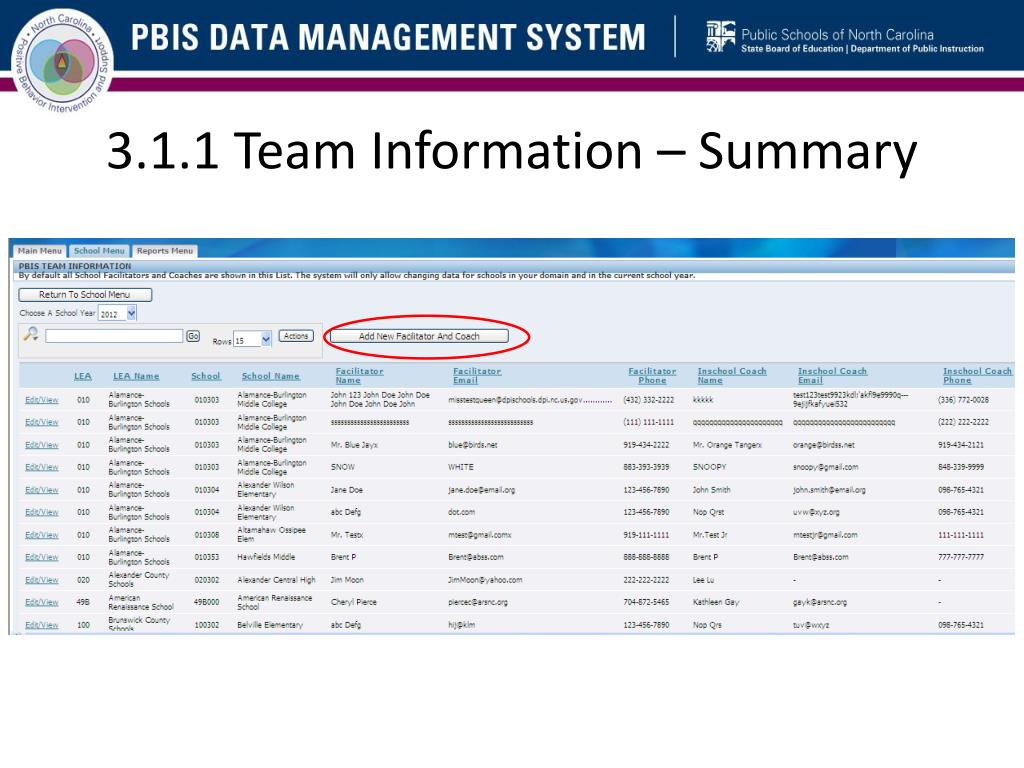Select the phone number 919-434-2222
The width and height of the screenshot is (1024, 768).
pyautogui.click(x=646, y=445)
